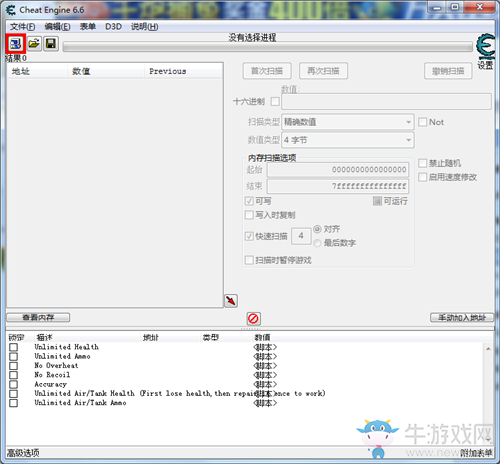Open the 扫描类型 dropdown (精确数值)

[x=348, y=122]
